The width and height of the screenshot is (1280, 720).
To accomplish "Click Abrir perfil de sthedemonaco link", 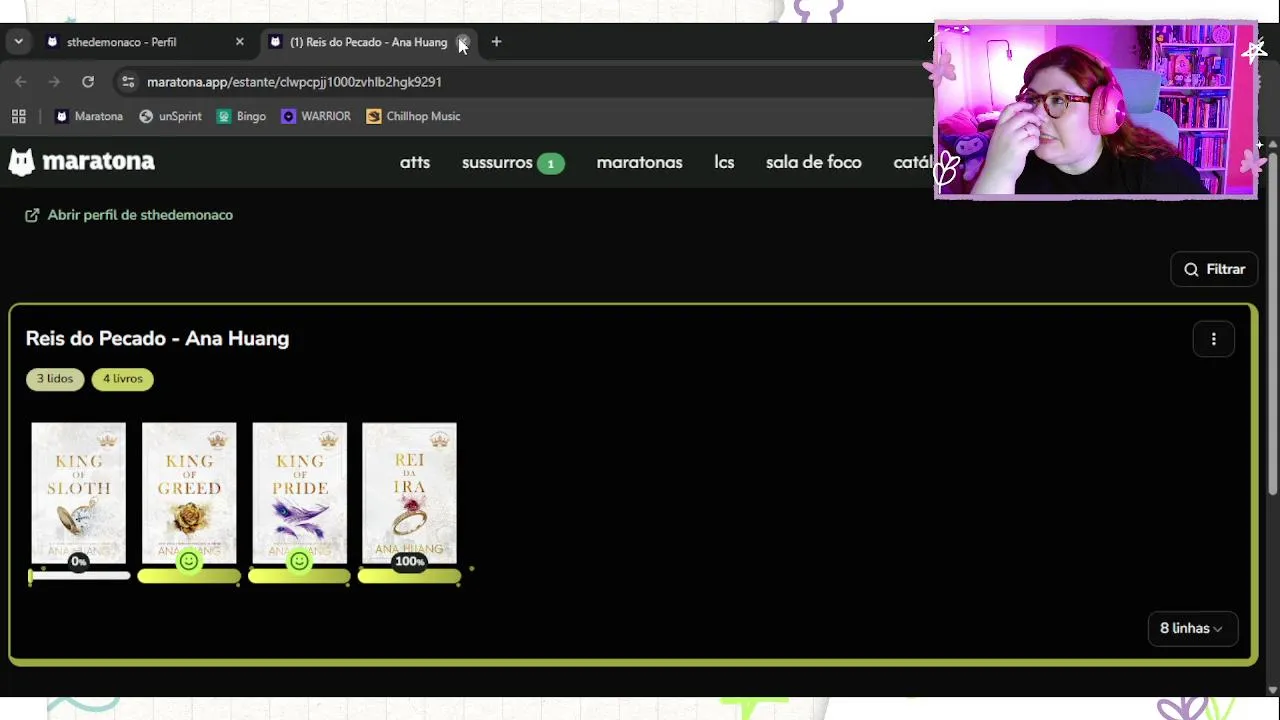I will (140, 215).
